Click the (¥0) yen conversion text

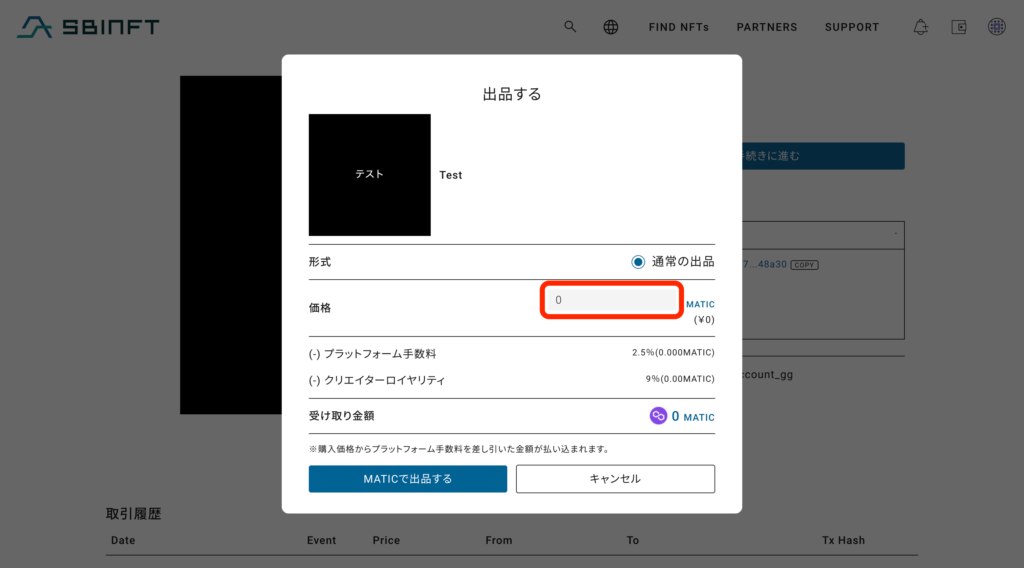coord(704,320)
